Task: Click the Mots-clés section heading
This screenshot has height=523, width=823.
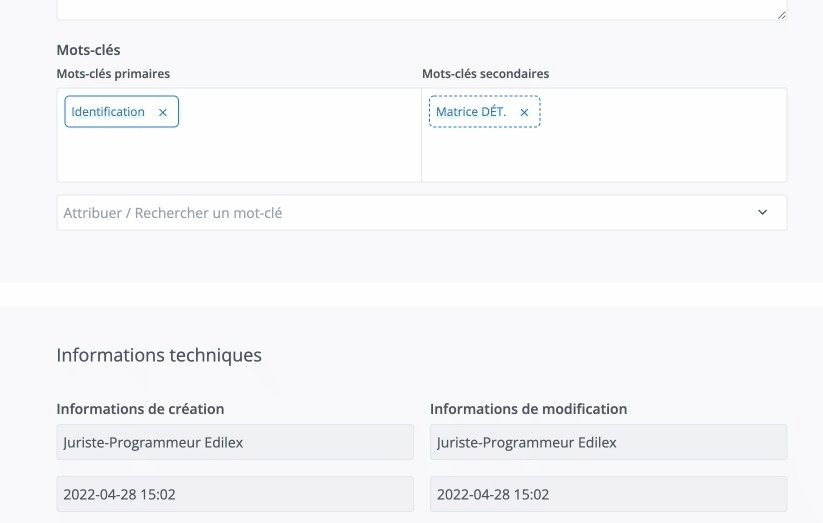Action: coord(88,50)
